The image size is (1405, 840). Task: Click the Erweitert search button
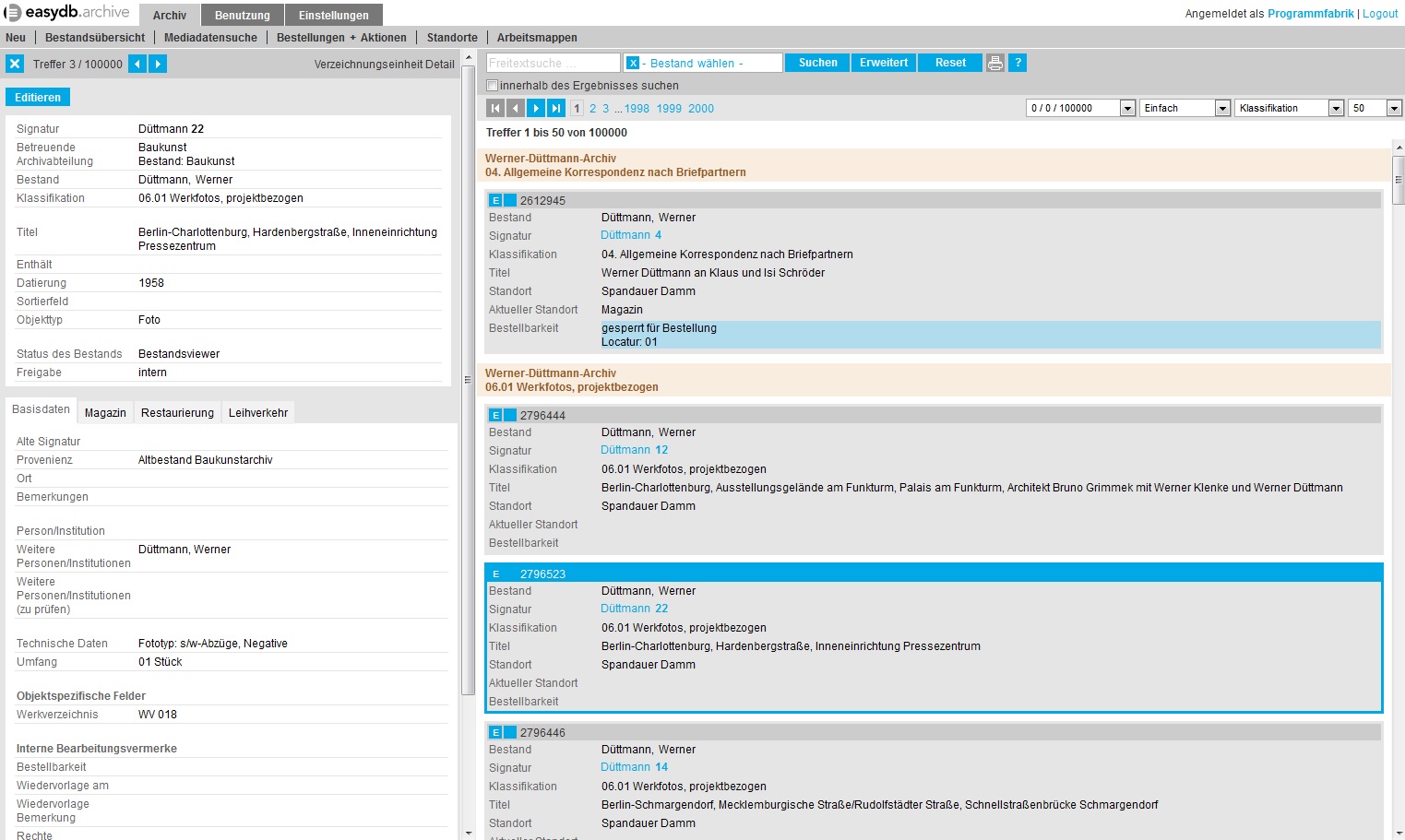pyautogui.click(x=884, y=63)
